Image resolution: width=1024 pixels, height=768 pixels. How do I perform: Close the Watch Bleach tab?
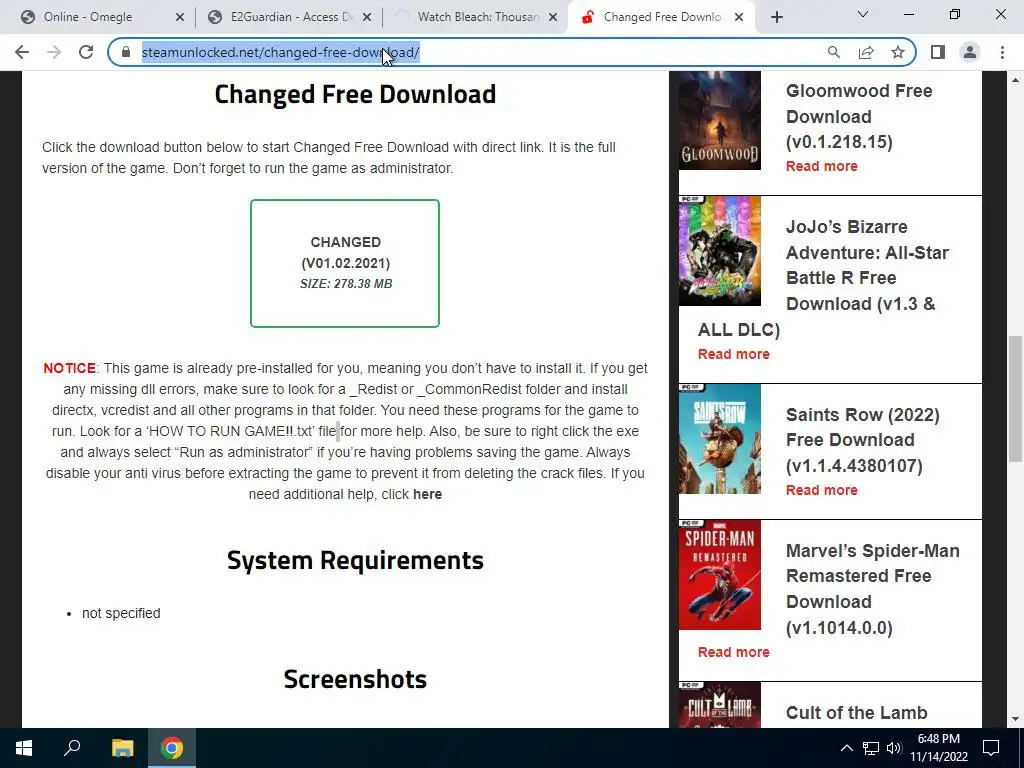click(x=553, y=18)
